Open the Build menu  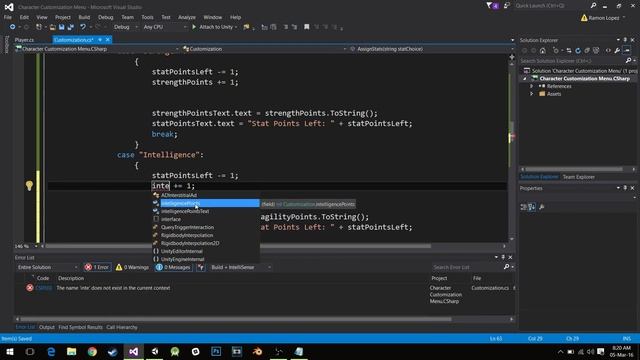84,17
